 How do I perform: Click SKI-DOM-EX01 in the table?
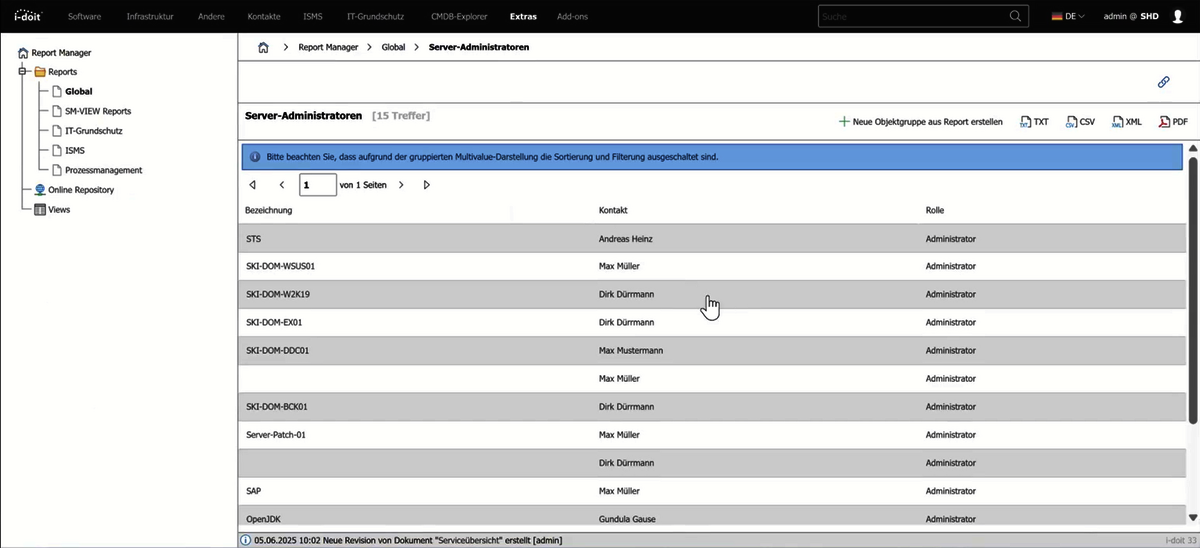[274, 323]
